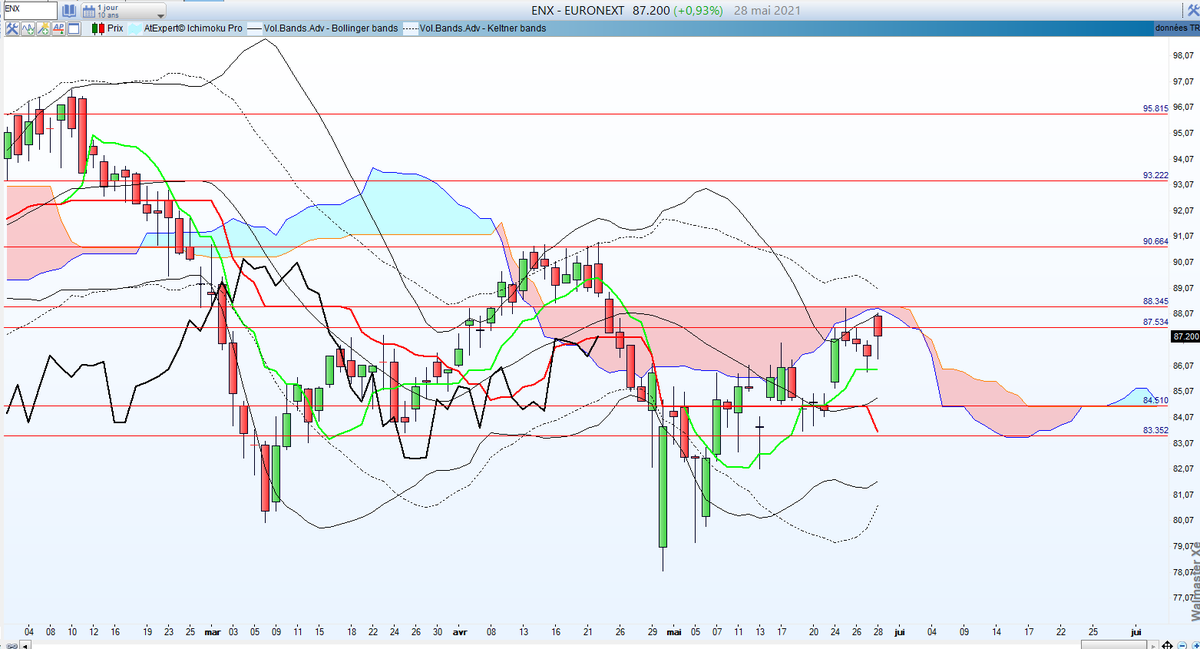The height and width of the screenshot is (649, 1200).
Task: Click the Prix candlestick icon
Action: 98,28
